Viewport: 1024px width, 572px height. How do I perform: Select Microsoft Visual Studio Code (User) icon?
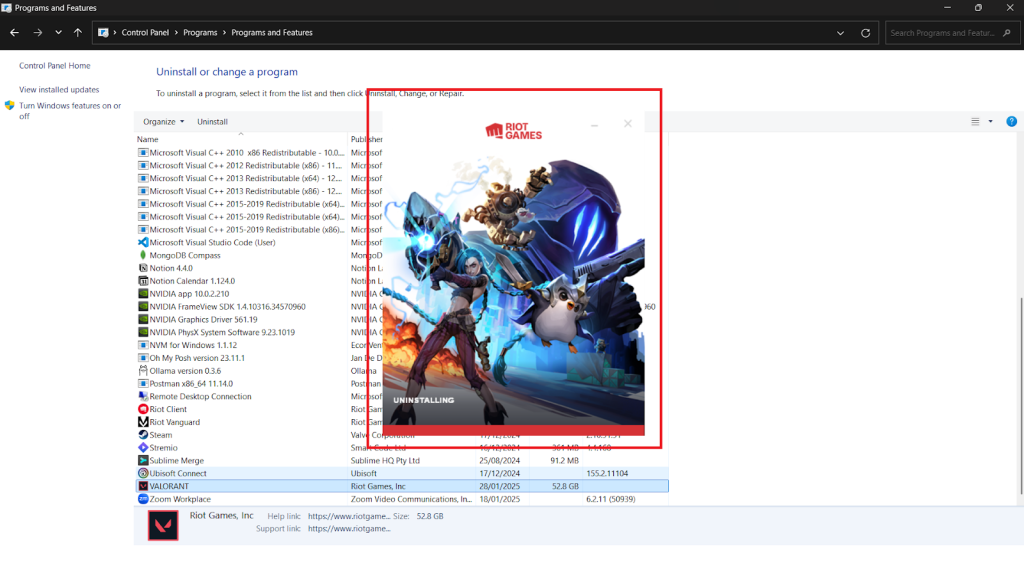(143, 242)
